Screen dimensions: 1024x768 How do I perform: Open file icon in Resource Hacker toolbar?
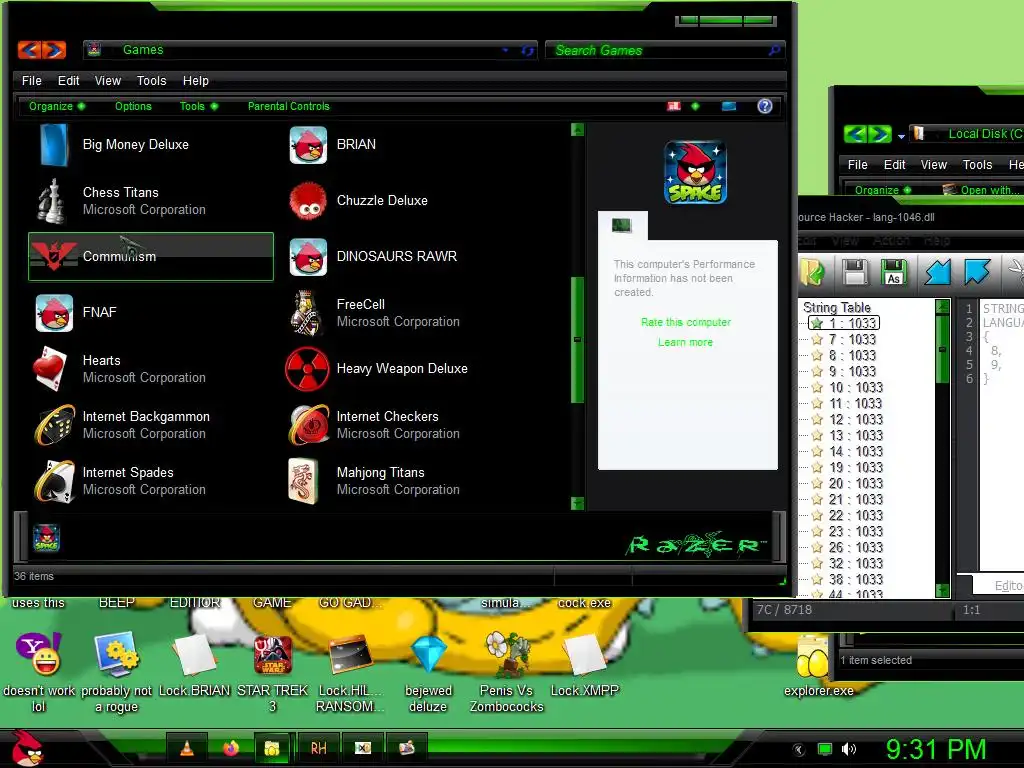coord(812,272)
